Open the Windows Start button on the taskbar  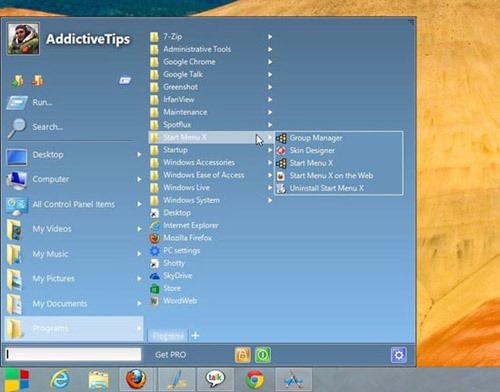[17, 380]
